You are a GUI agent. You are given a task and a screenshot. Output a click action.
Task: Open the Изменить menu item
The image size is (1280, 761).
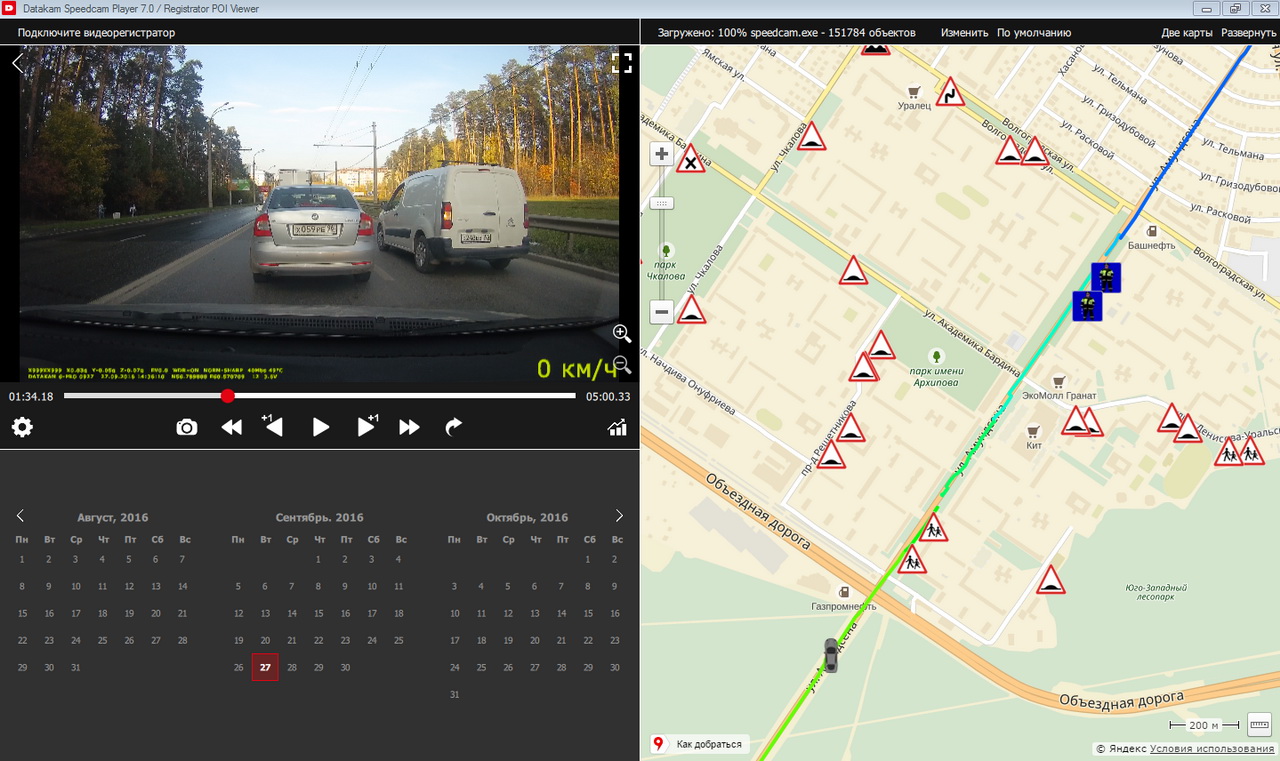click(x=964, y=33)
